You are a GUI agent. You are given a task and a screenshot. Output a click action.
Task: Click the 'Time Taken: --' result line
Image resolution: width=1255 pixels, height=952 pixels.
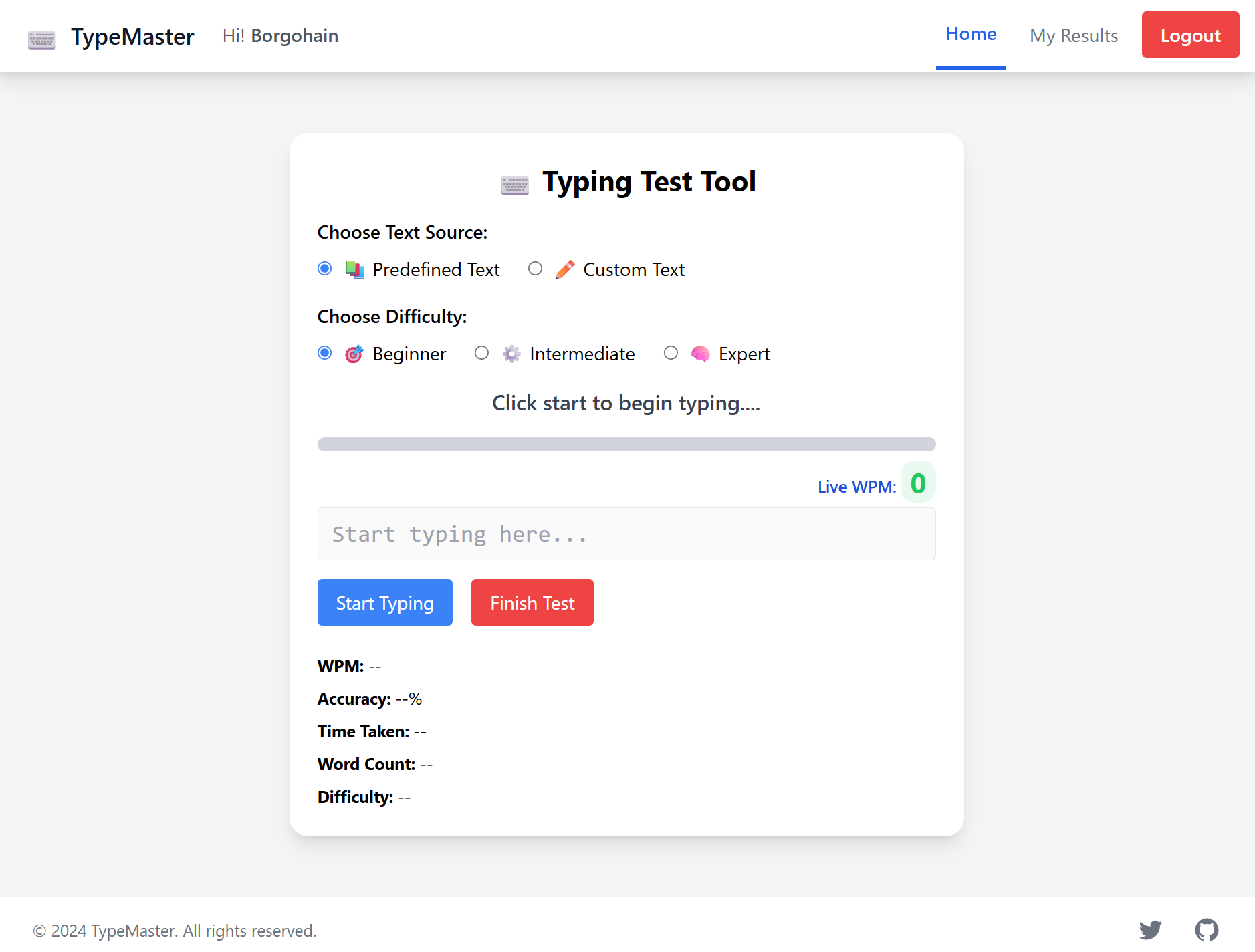pyautogui.click(x=372, y=732)
